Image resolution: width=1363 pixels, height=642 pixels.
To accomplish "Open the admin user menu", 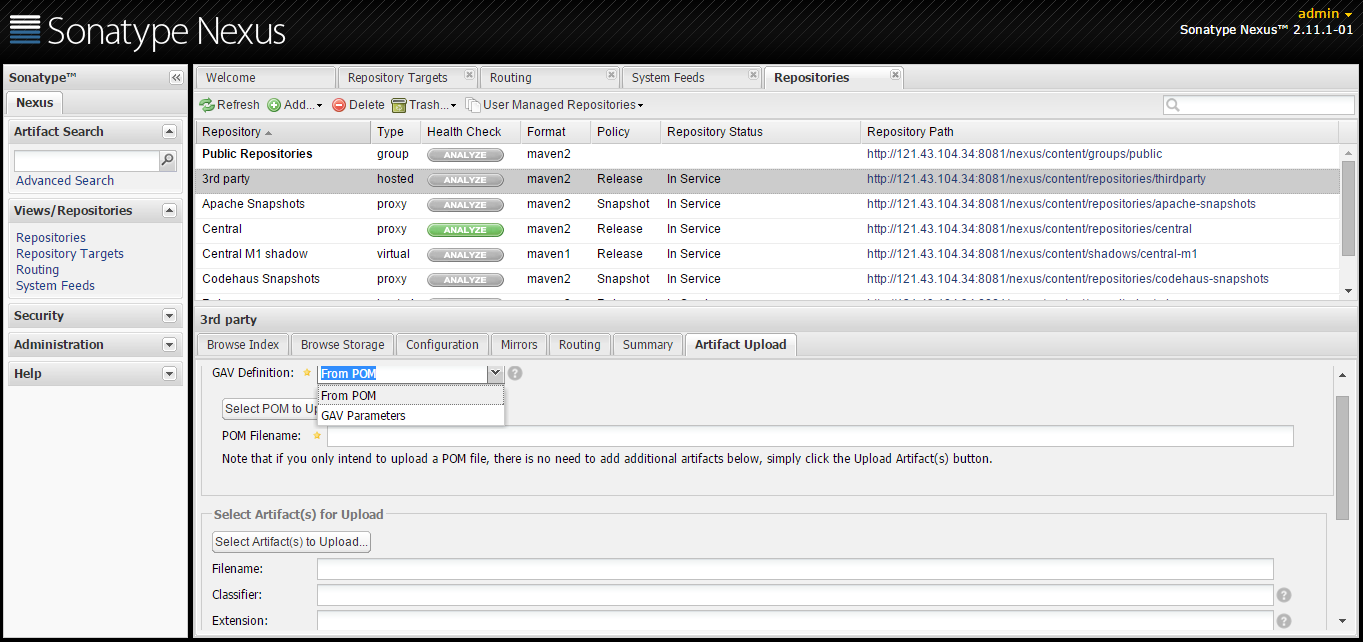I will 1325,14.
